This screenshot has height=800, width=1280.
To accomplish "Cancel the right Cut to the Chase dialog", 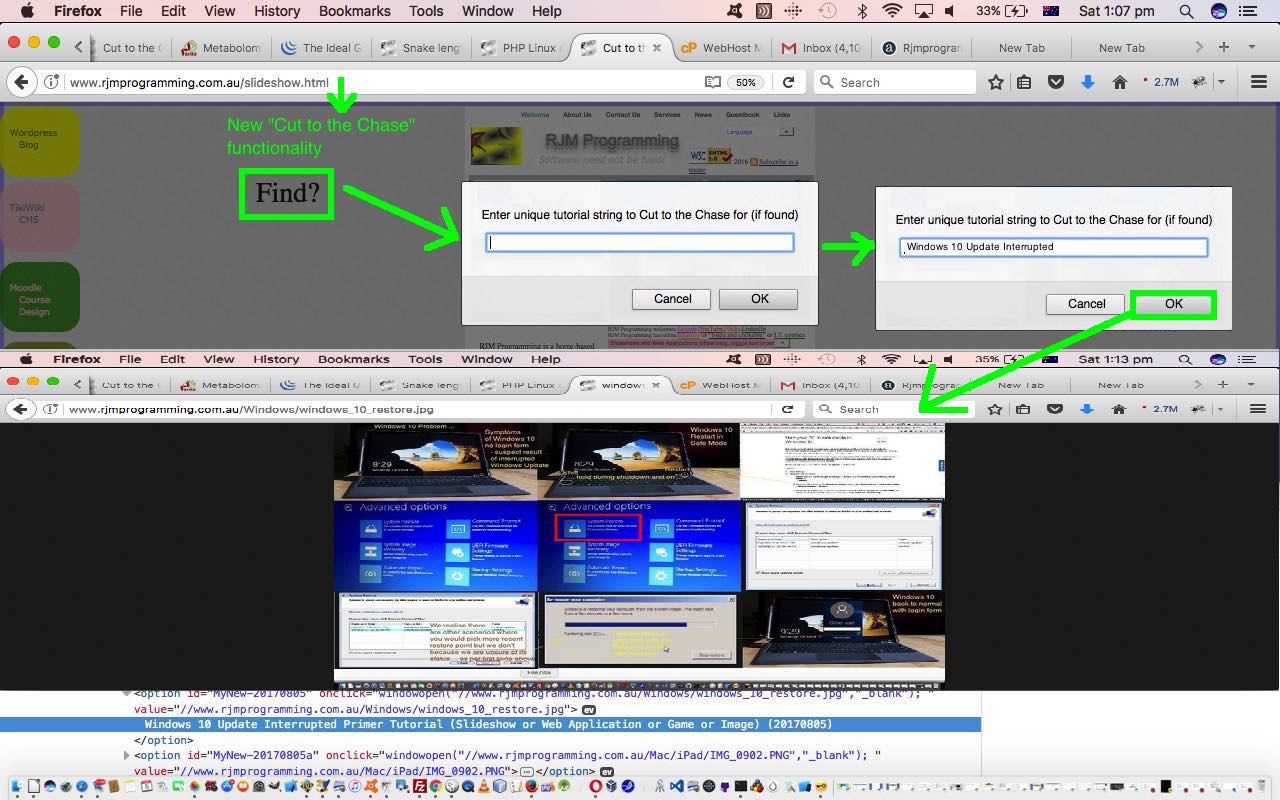I will coord(1086,303).
